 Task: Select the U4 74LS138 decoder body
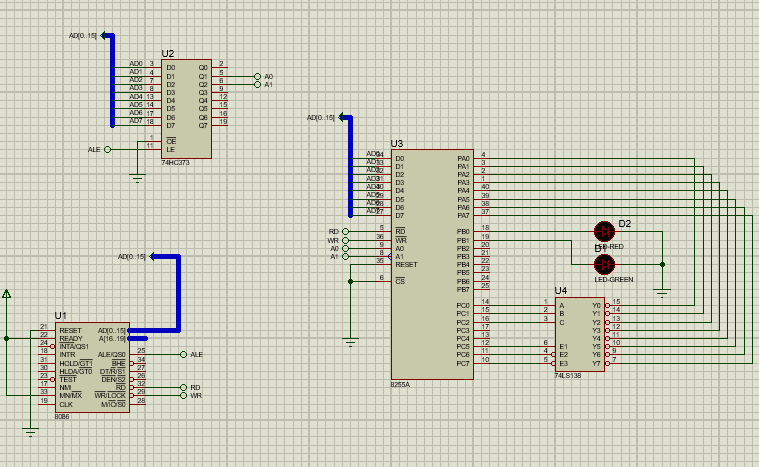[x=580, y=334]
